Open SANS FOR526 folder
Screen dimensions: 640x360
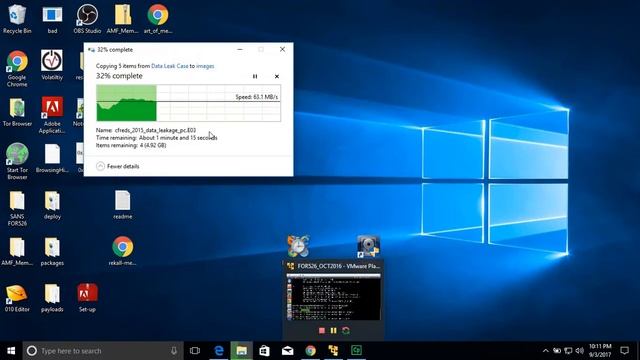17,208
